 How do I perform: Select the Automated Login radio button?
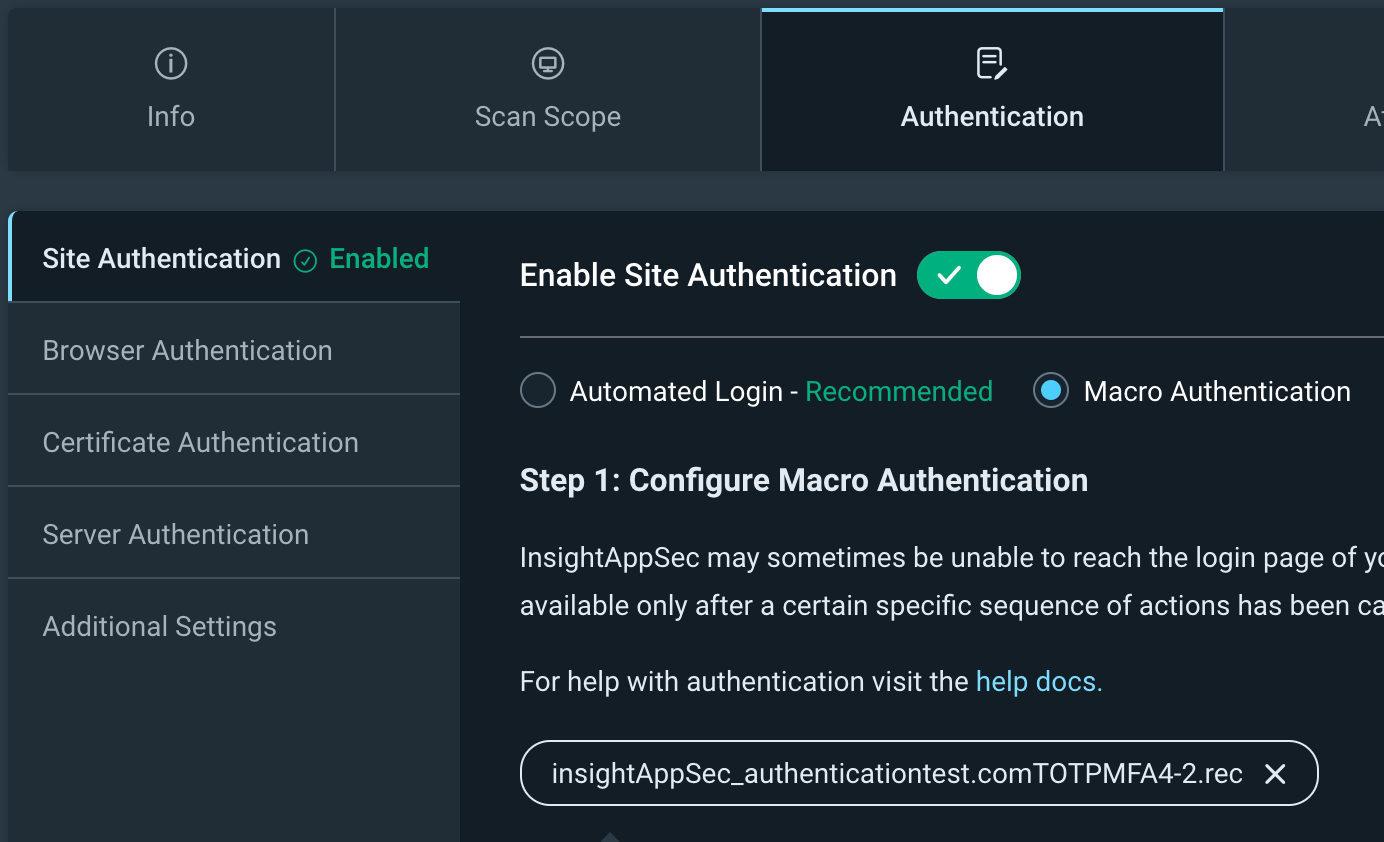coord(538,391)
